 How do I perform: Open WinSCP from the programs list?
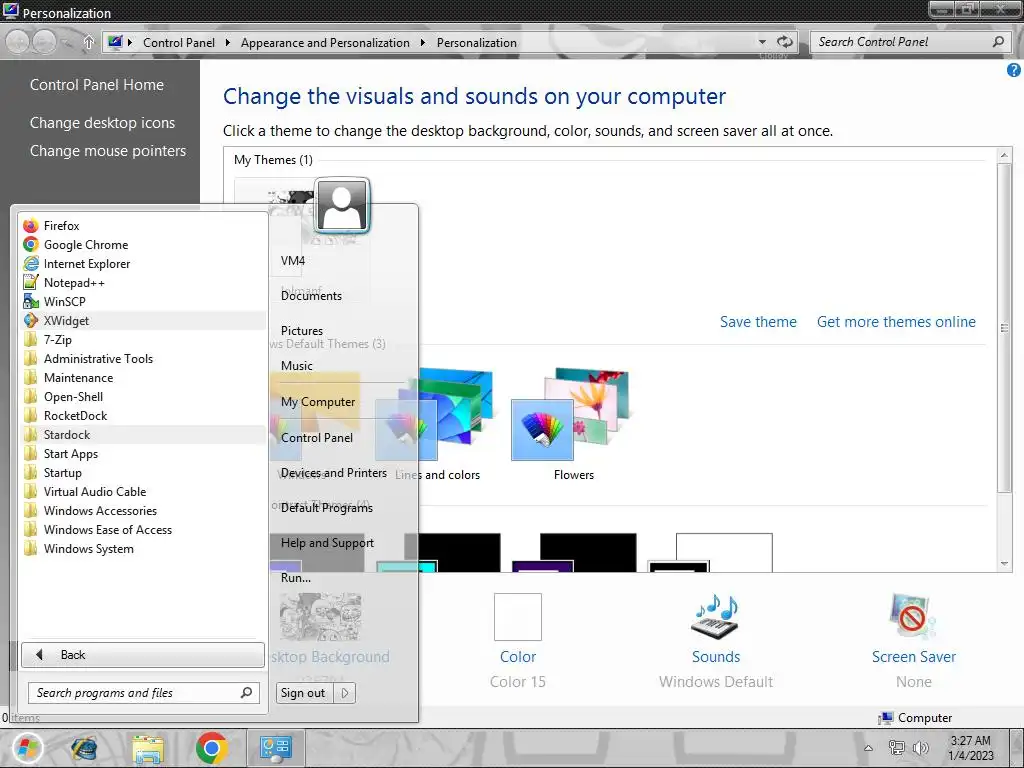[143, 302]
